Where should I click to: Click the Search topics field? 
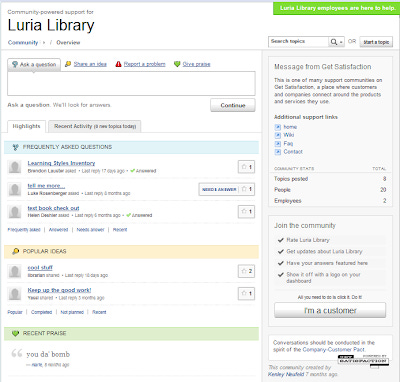pos(298,42)
